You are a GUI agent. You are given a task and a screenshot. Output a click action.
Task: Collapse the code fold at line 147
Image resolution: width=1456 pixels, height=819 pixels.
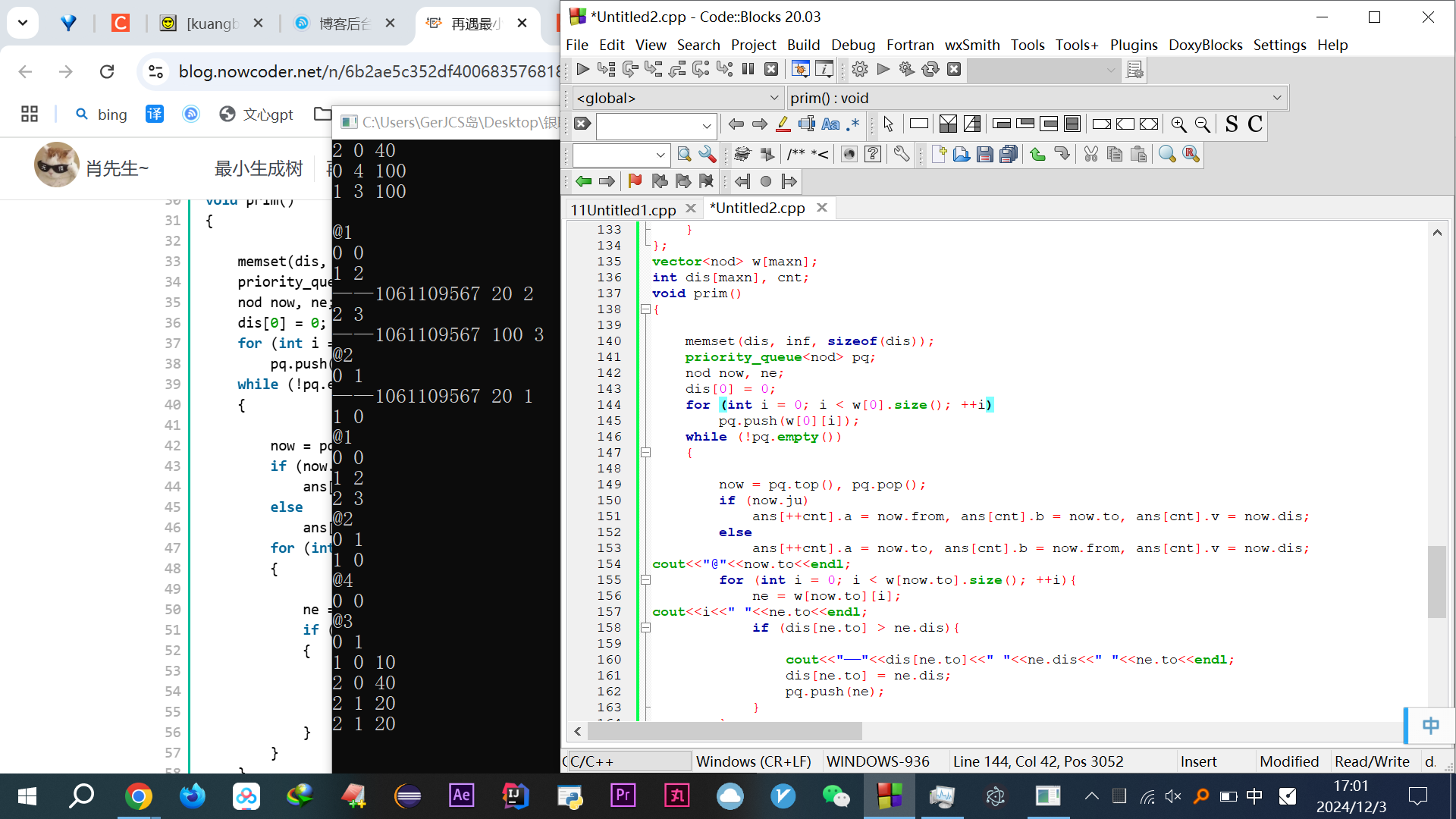tap(646, 453)
